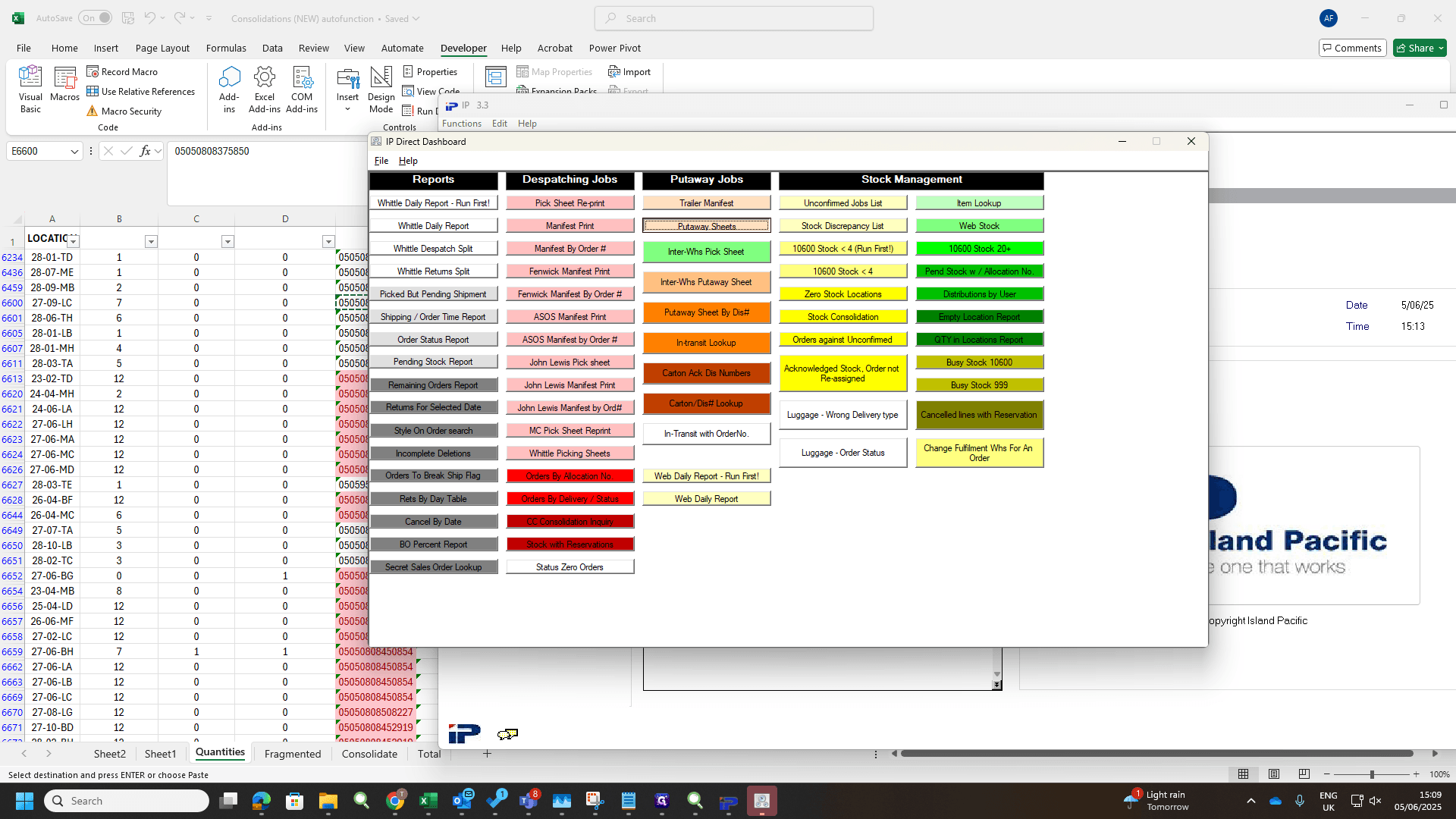
Task: Open Outlook from taskbar
Action: click(x=462, y=801)
